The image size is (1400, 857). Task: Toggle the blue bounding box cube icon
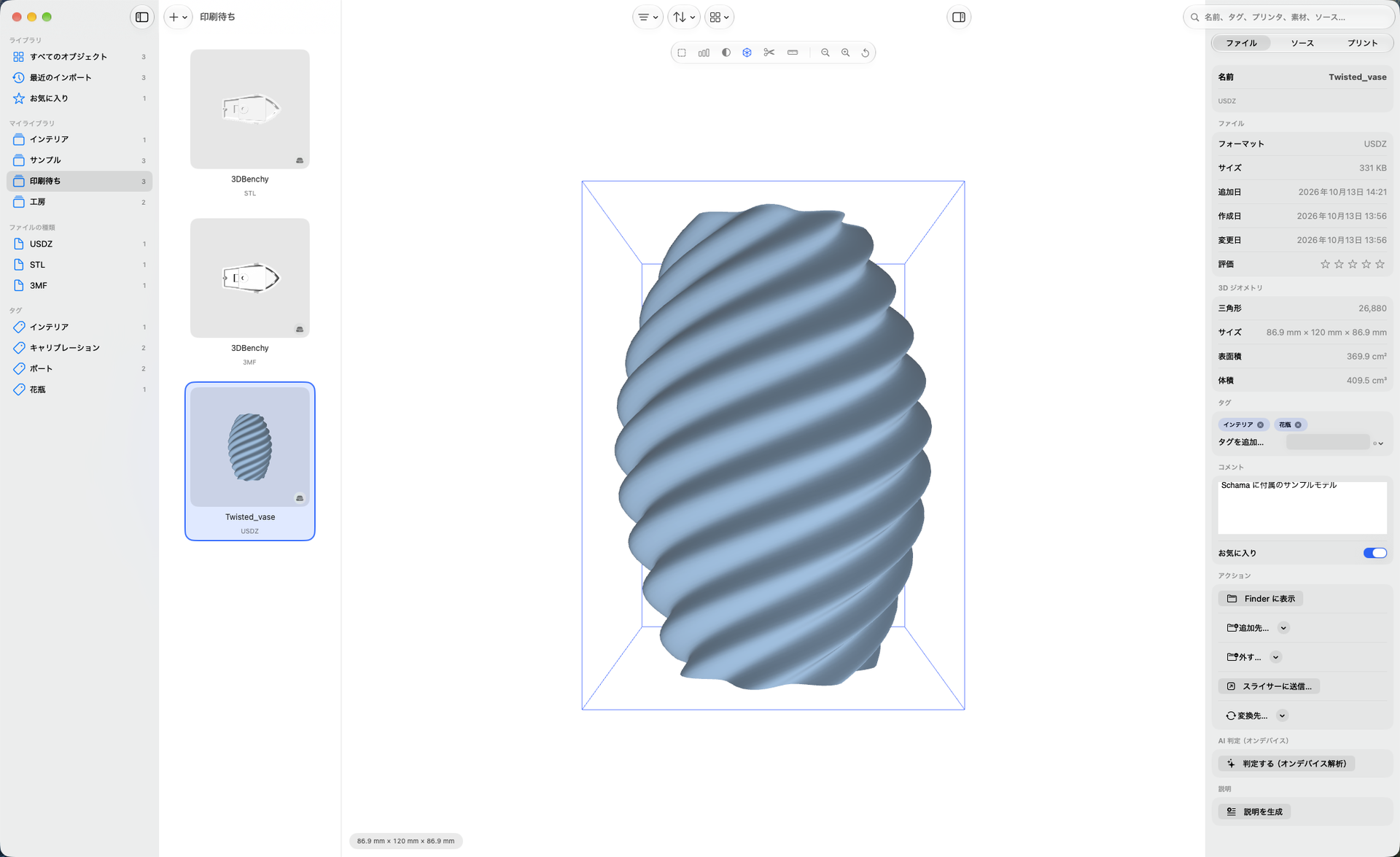click(x=747, y=53)
